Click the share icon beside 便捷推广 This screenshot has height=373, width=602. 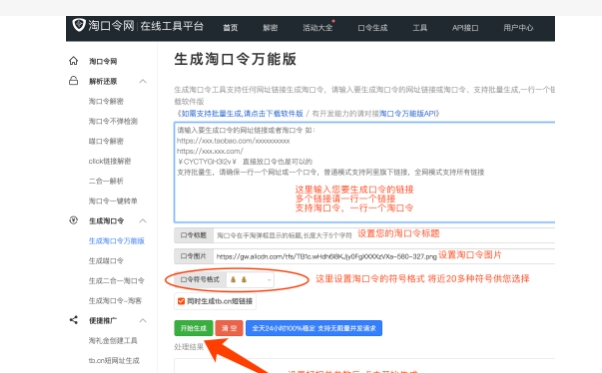click(x=73, y=320)
